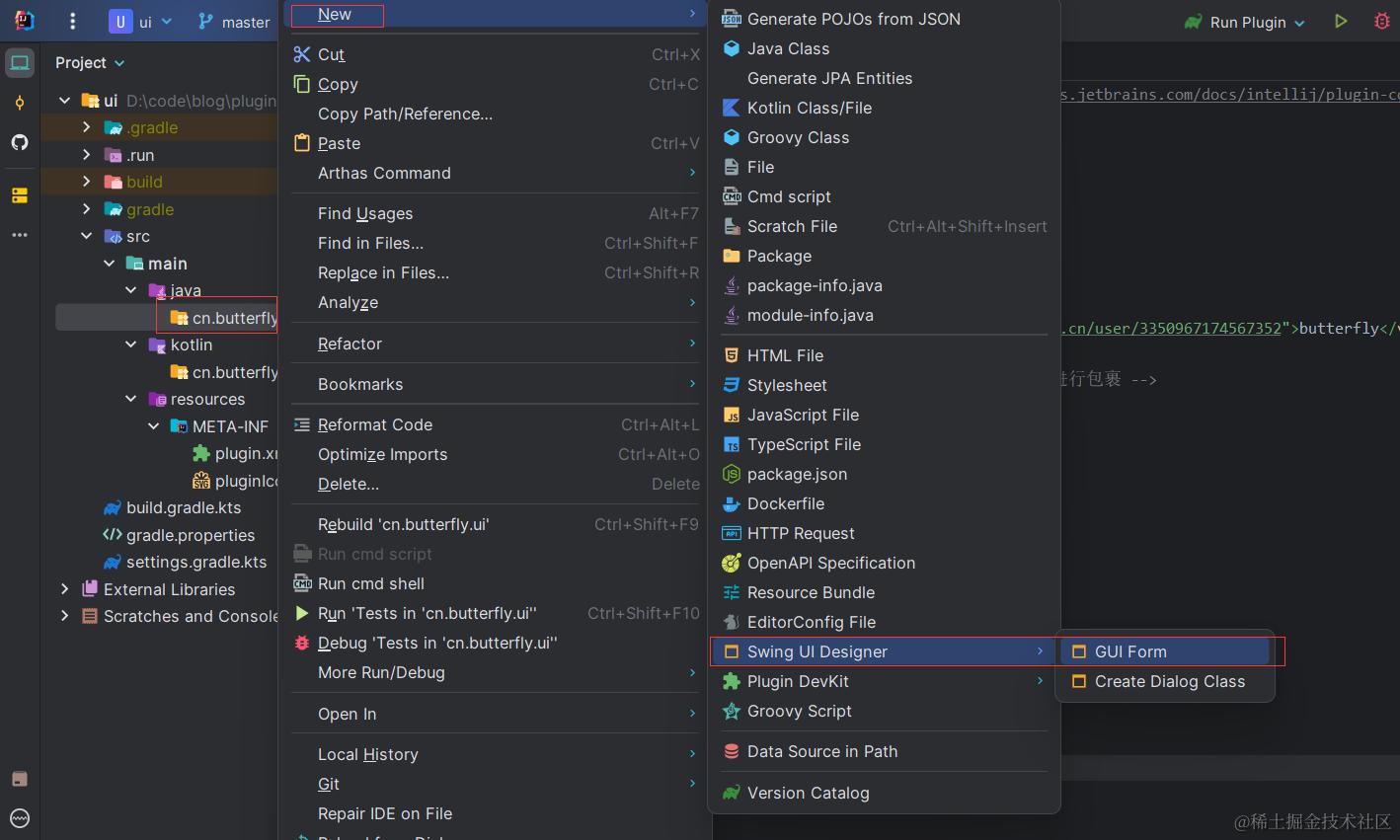
Task: Click the TypeScript File icon
Action: tap(732, 444)
